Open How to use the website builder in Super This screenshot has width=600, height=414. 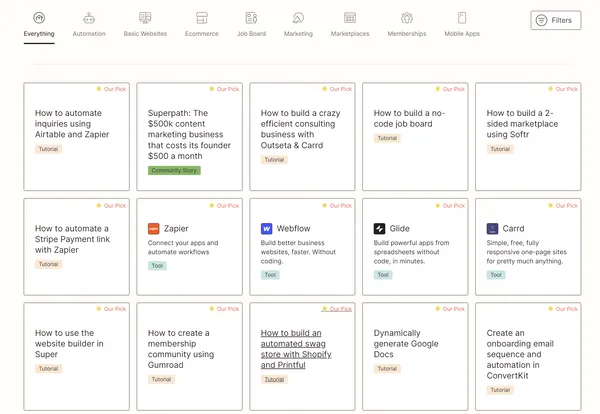(69, 344)
